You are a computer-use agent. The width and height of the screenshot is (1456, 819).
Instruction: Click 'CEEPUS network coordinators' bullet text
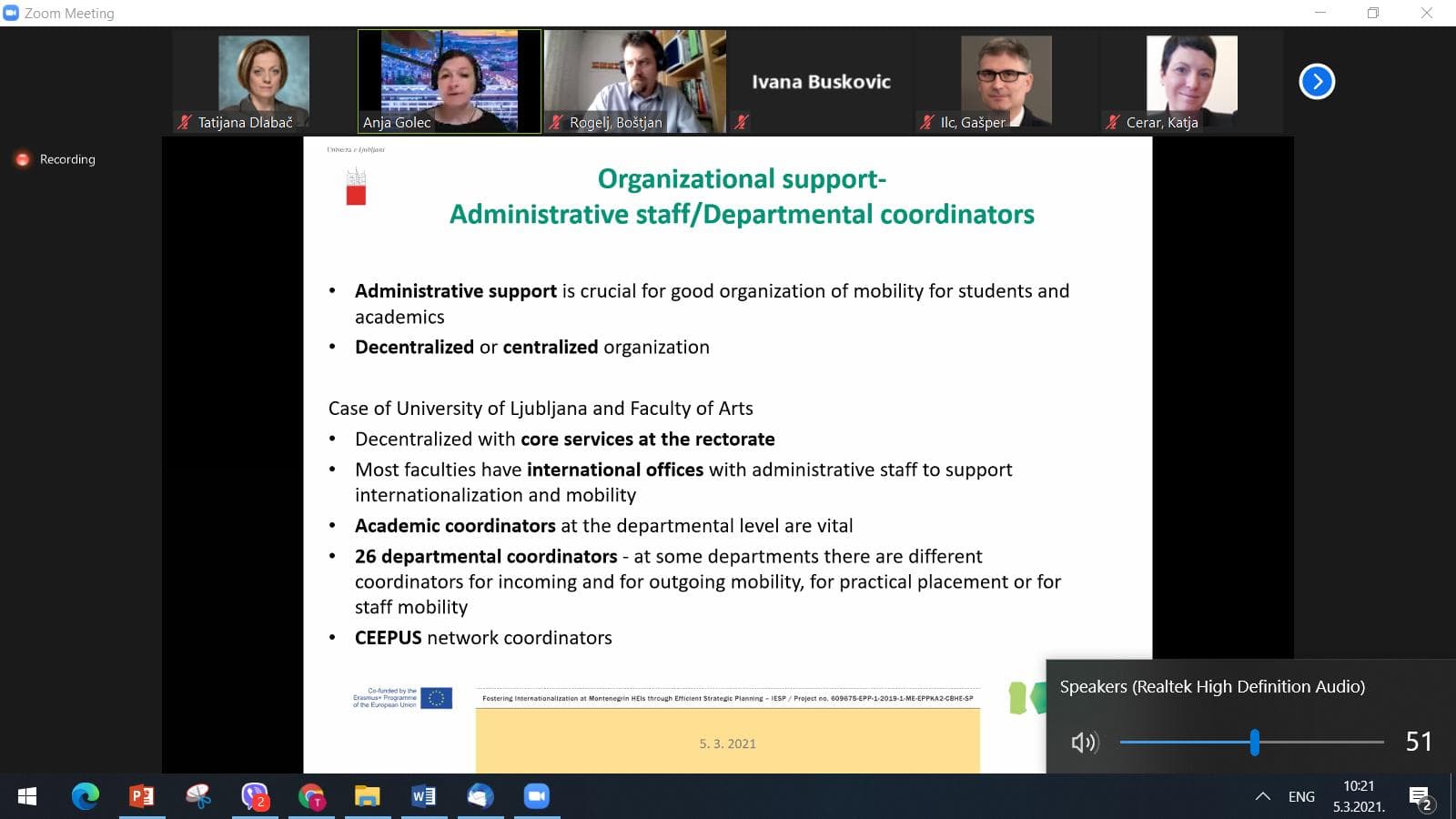click(x=483, y=638)
